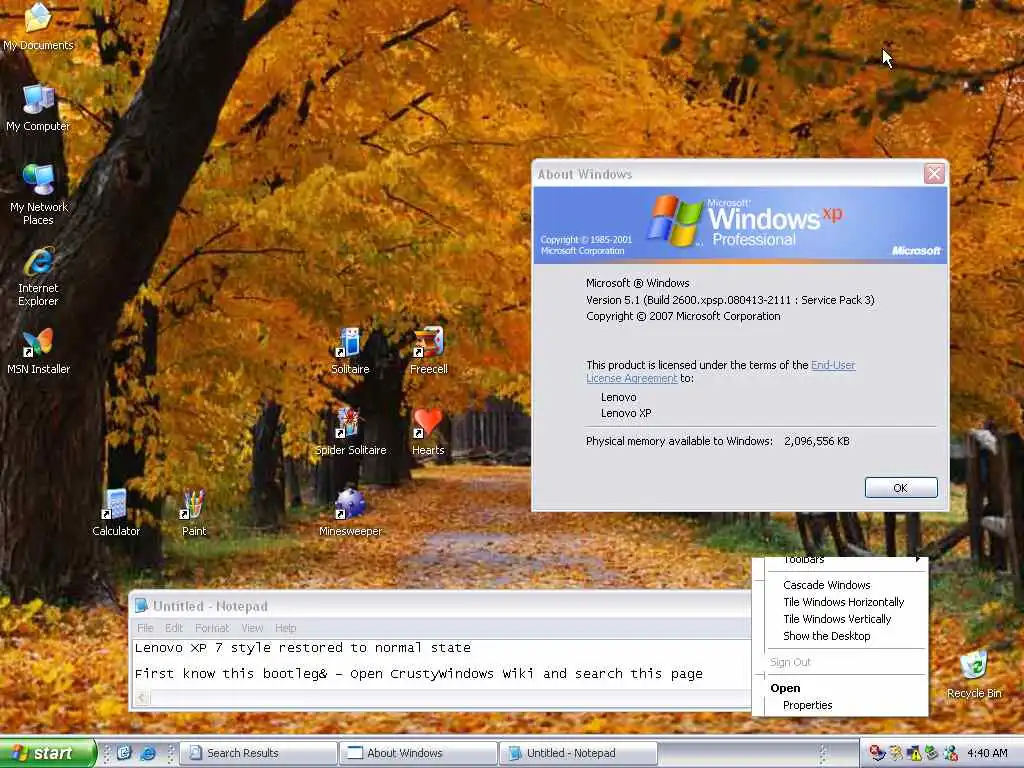Screen dimensions: 1024x768
Task: Click Notepad horizontal scrollbar left arrow
Action: [142, 698]
